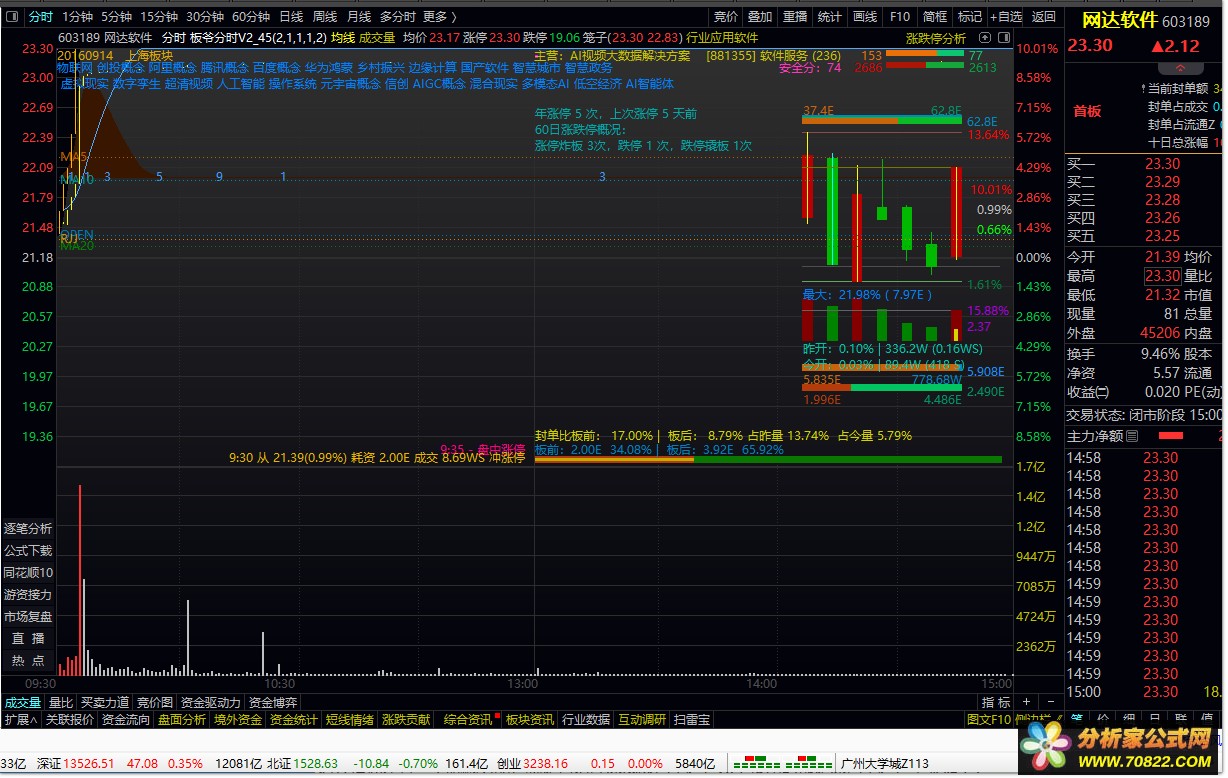Click the 直播 live button

click(x=28, y=638)
